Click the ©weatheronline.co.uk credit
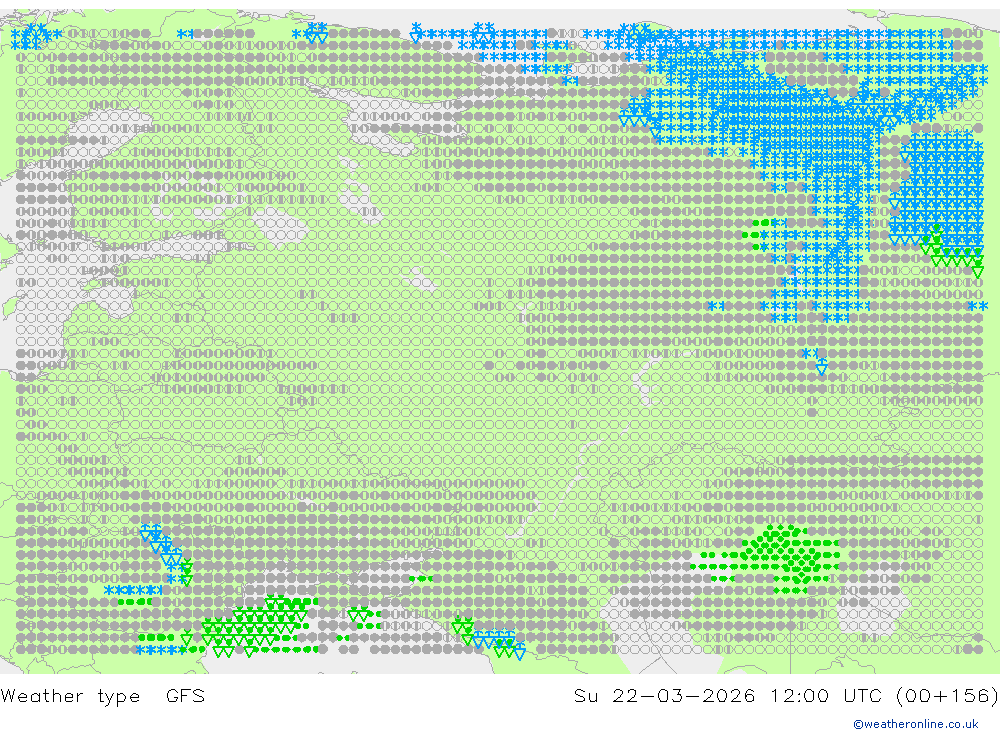 [x=916, y=724]
